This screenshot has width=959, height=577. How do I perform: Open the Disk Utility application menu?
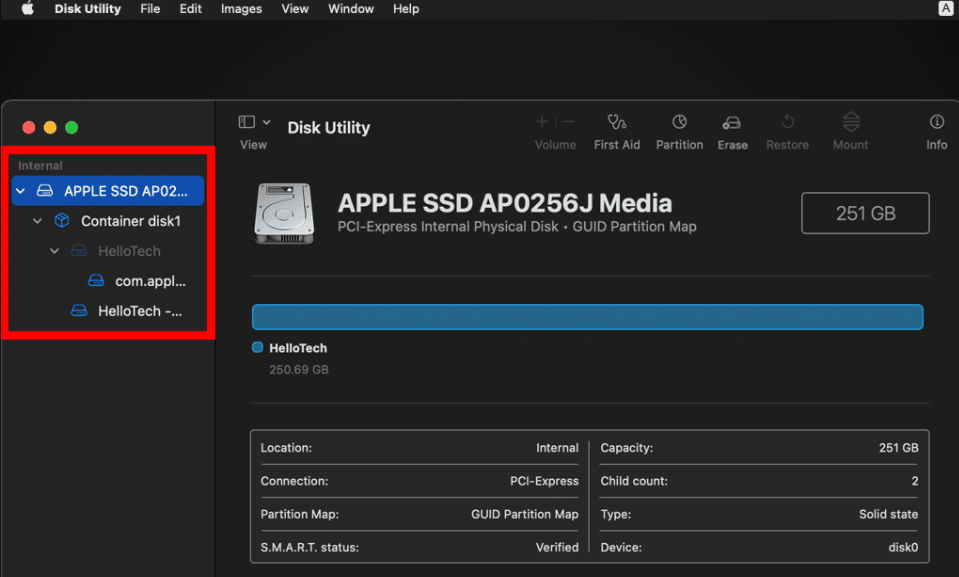click(87, 9)
